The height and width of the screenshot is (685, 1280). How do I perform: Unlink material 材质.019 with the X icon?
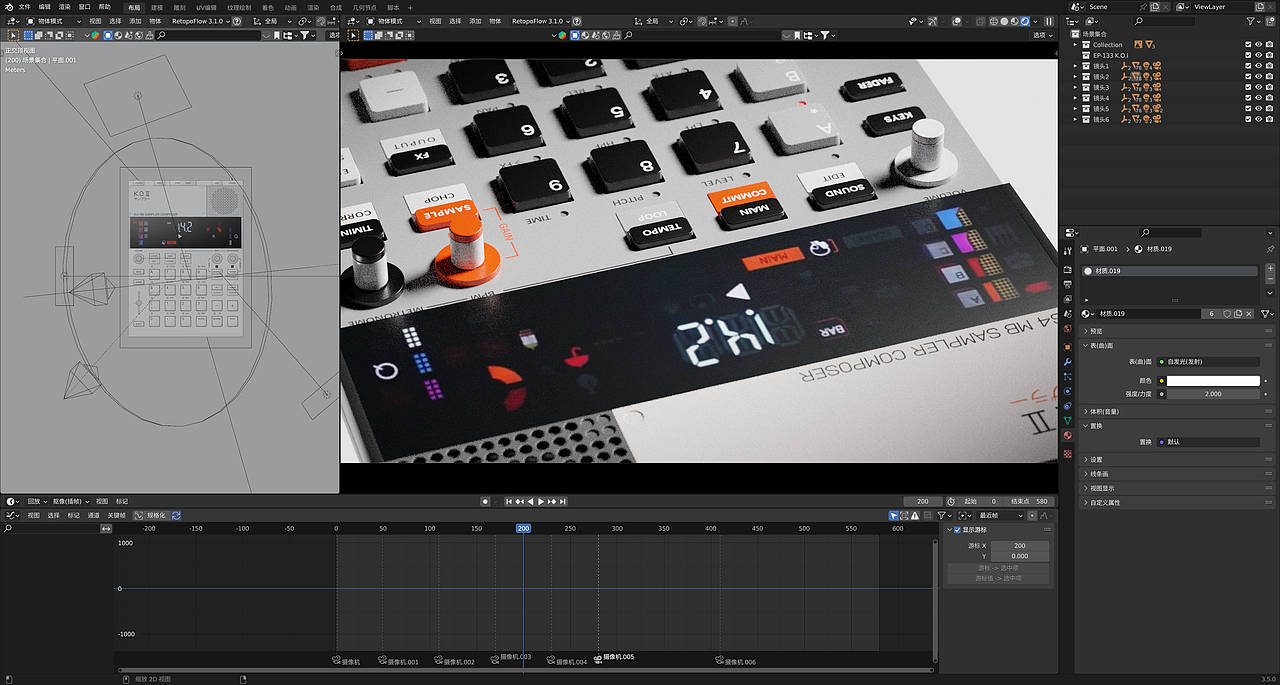(1249, 313)
